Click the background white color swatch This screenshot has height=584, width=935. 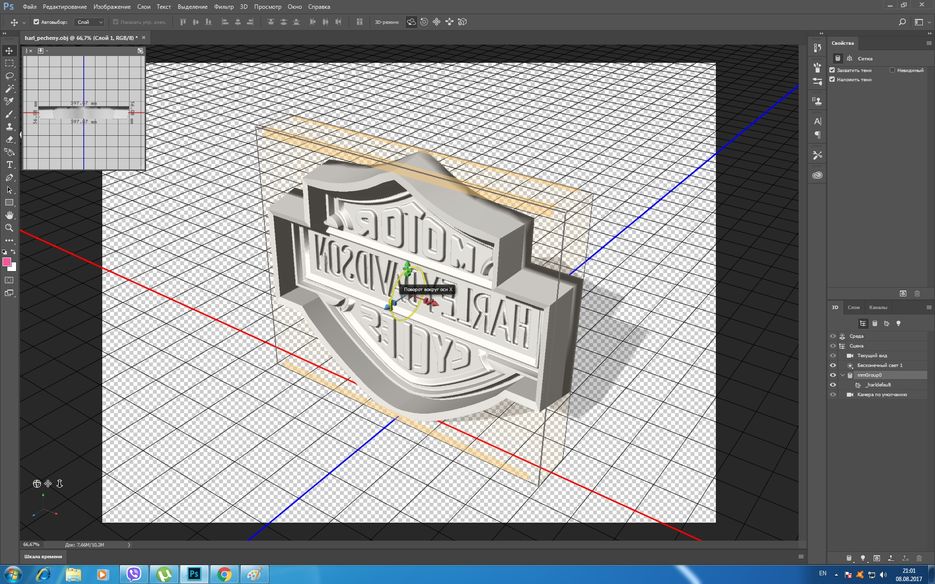13,267
